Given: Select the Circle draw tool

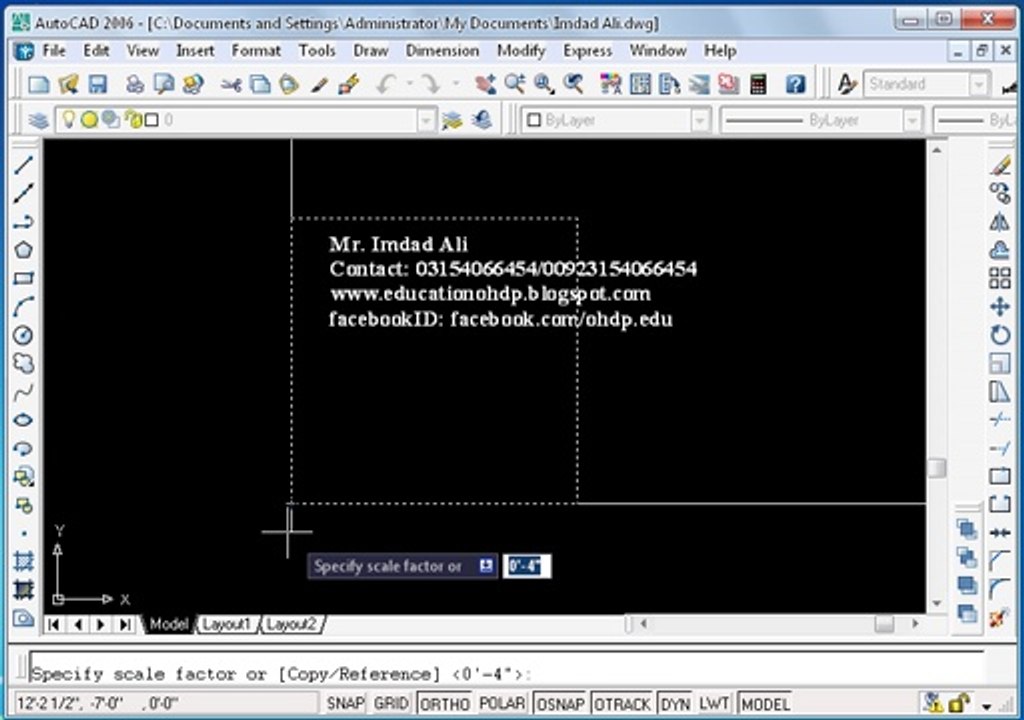Looking at the screenshot, I should click(24, 335).
